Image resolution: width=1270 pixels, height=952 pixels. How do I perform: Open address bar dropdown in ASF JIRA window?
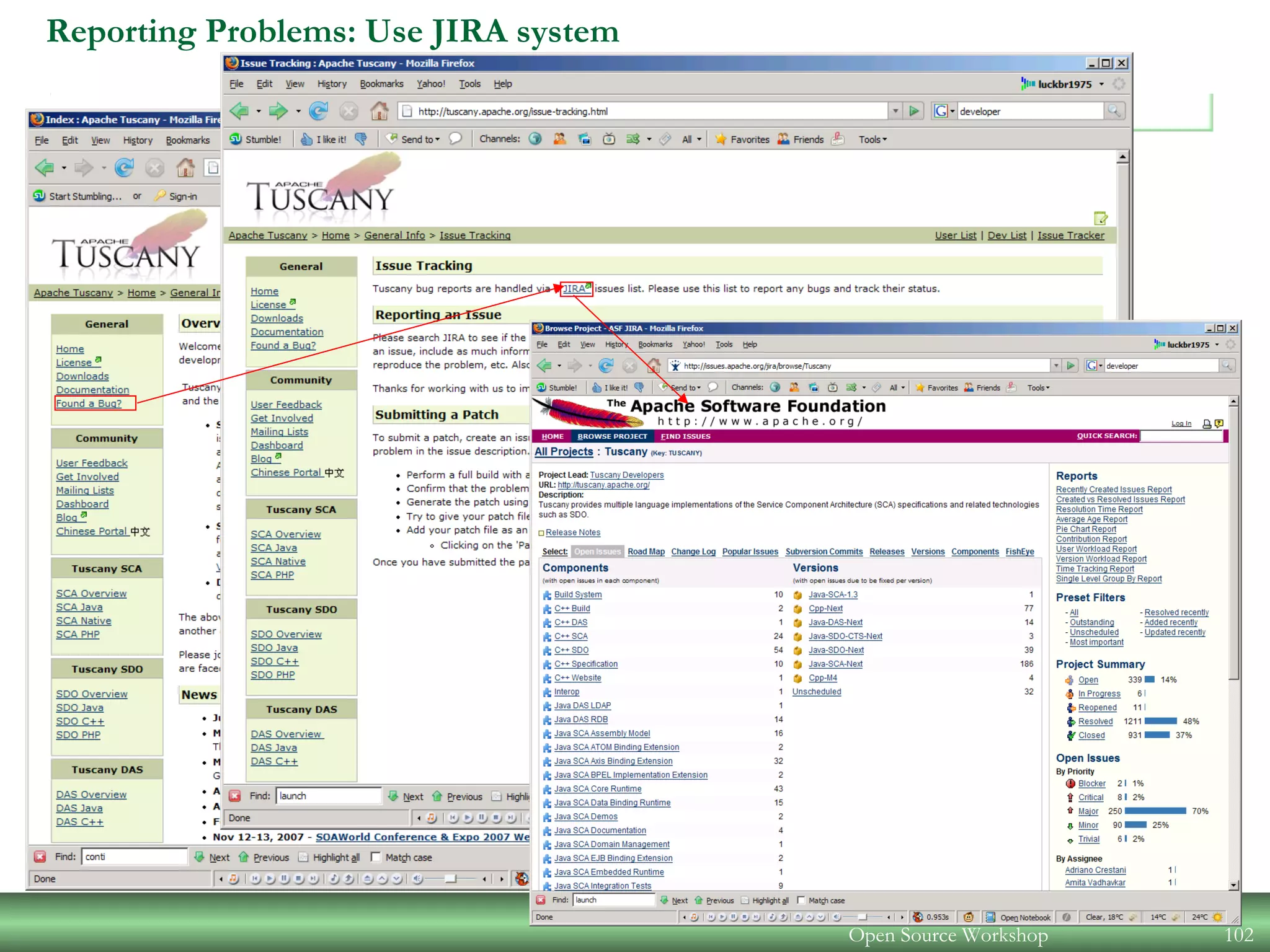click(x=1055, y=366)
